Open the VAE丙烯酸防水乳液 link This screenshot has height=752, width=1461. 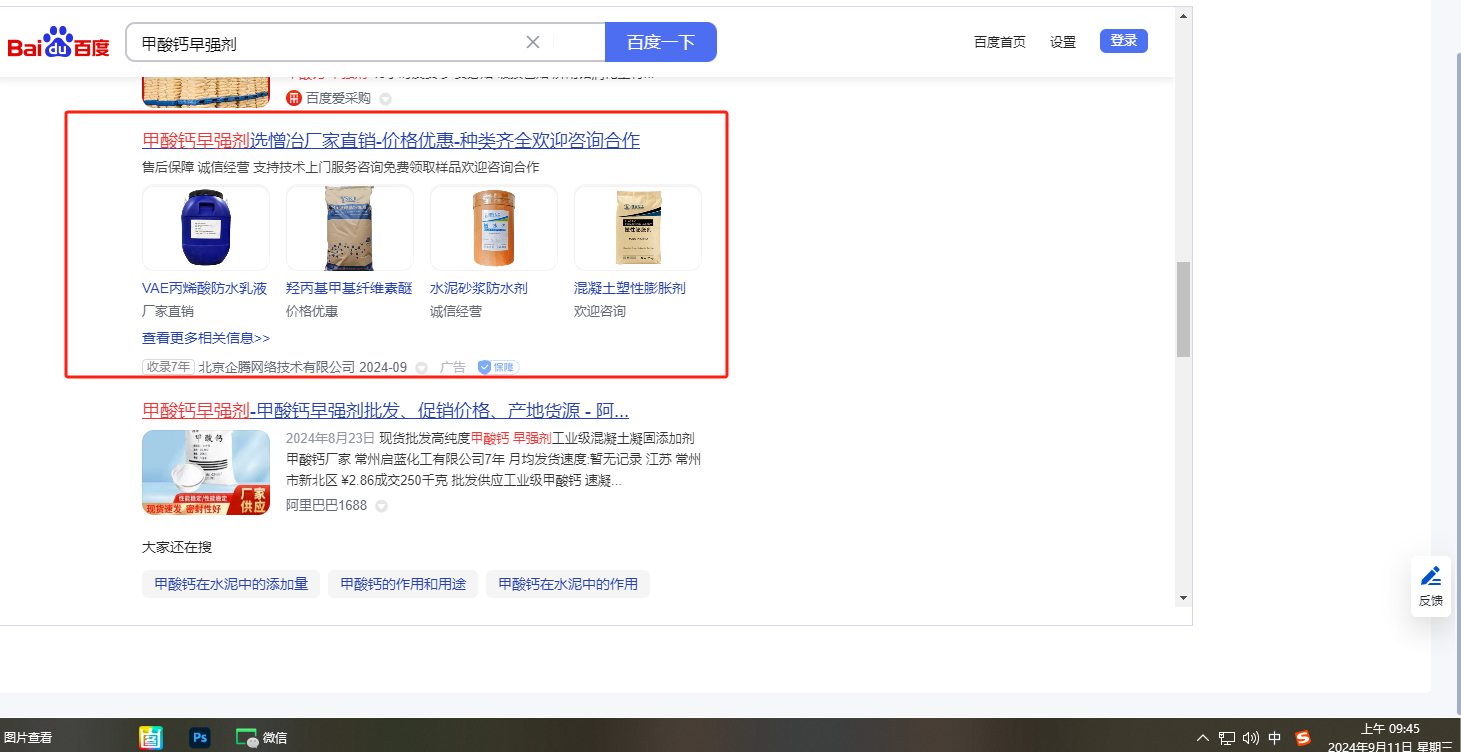point(205,288)
